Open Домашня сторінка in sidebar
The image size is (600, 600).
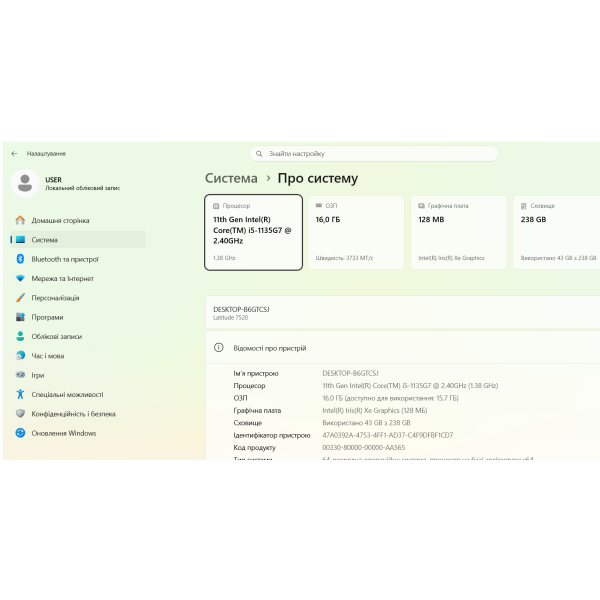78,220
